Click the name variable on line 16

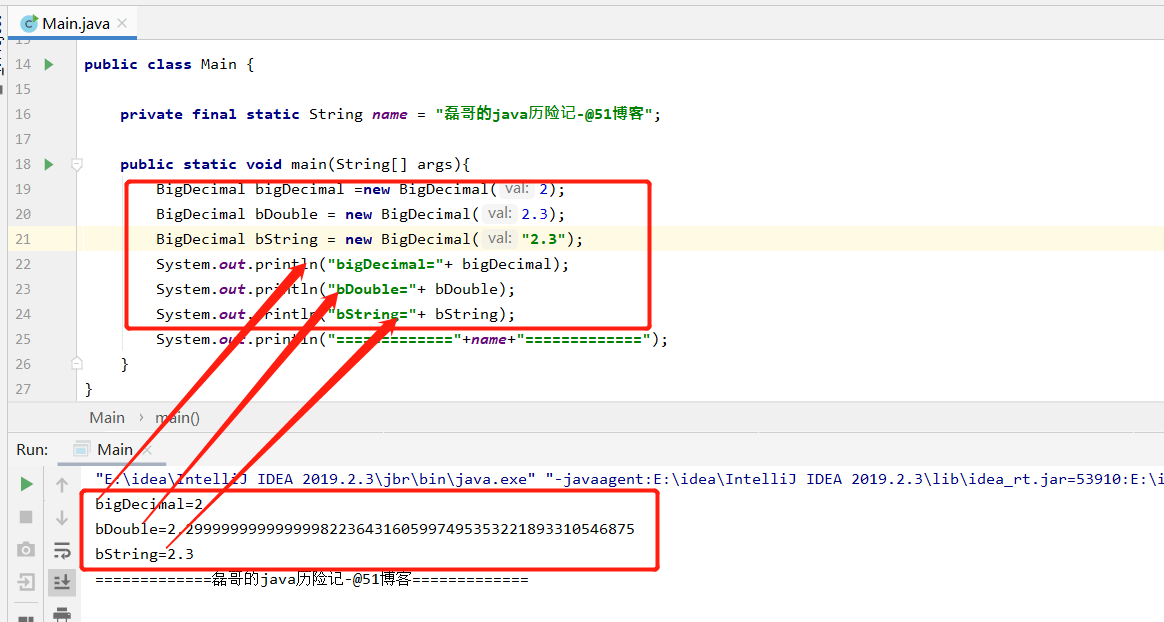[390, 114]
